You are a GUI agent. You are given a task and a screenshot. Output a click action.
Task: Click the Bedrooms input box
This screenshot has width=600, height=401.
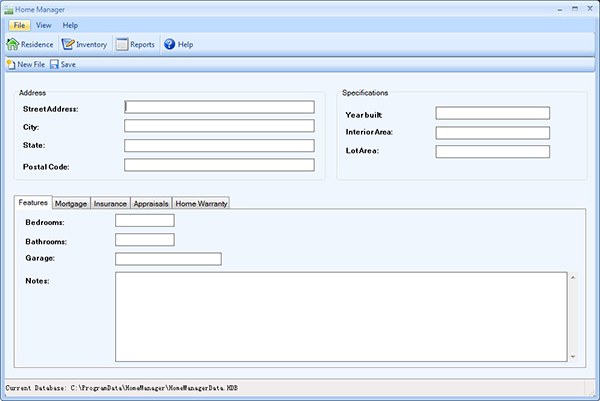click(x=145, y=220)
